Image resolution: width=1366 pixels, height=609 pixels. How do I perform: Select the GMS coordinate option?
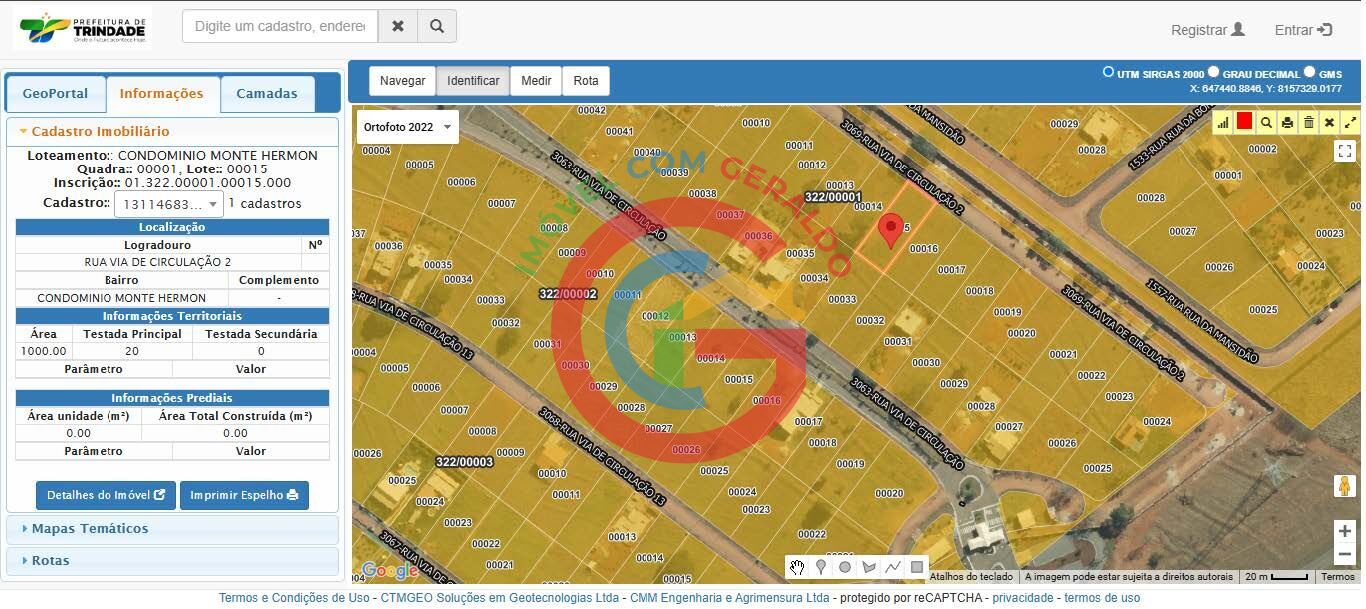[x=1309, y=72]
